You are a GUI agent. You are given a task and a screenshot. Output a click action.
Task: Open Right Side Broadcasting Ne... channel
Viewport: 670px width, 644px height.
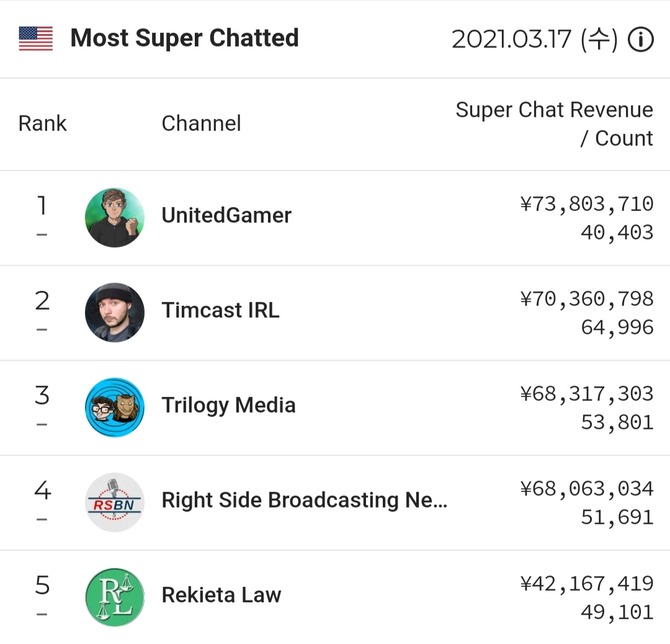point(304,500)
